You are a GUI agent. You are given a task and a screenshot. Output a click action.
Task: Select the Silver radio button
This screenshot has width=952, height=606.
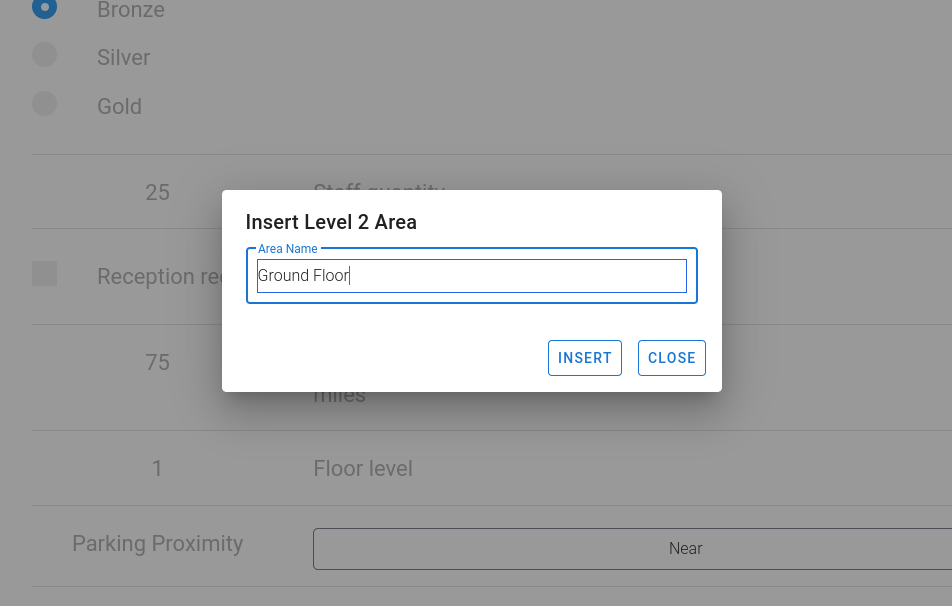[44, 55]
